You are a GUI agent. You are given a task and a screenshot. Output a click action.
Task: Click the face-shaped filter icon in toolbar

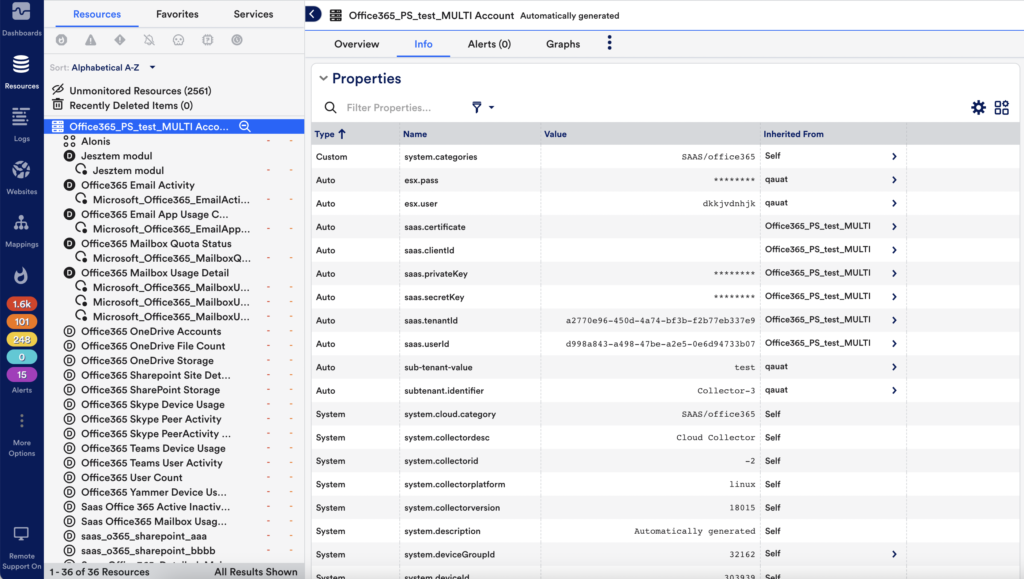click(x=178, y=40)
